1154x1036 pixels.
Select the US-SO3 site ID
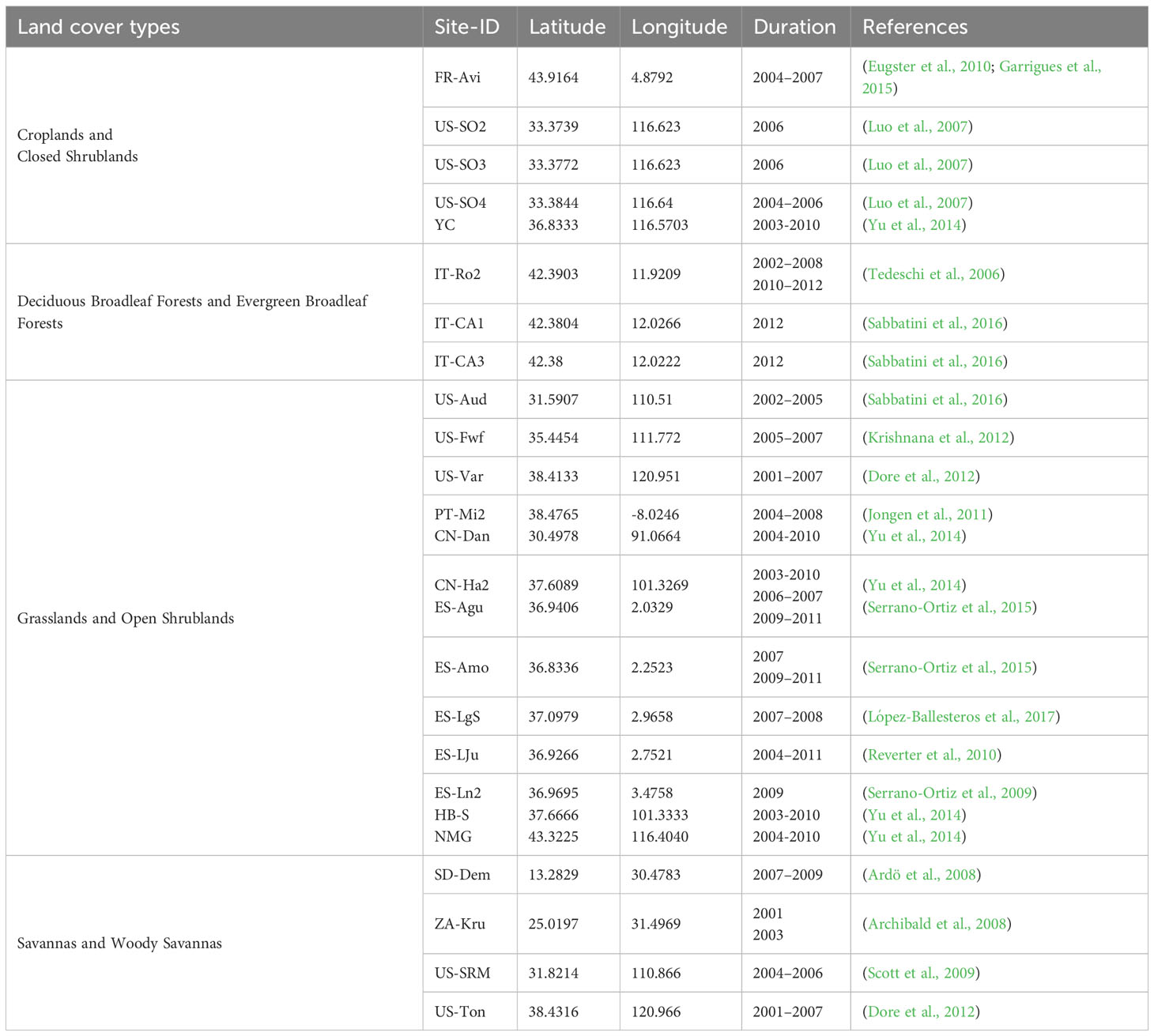click(460, 165)
